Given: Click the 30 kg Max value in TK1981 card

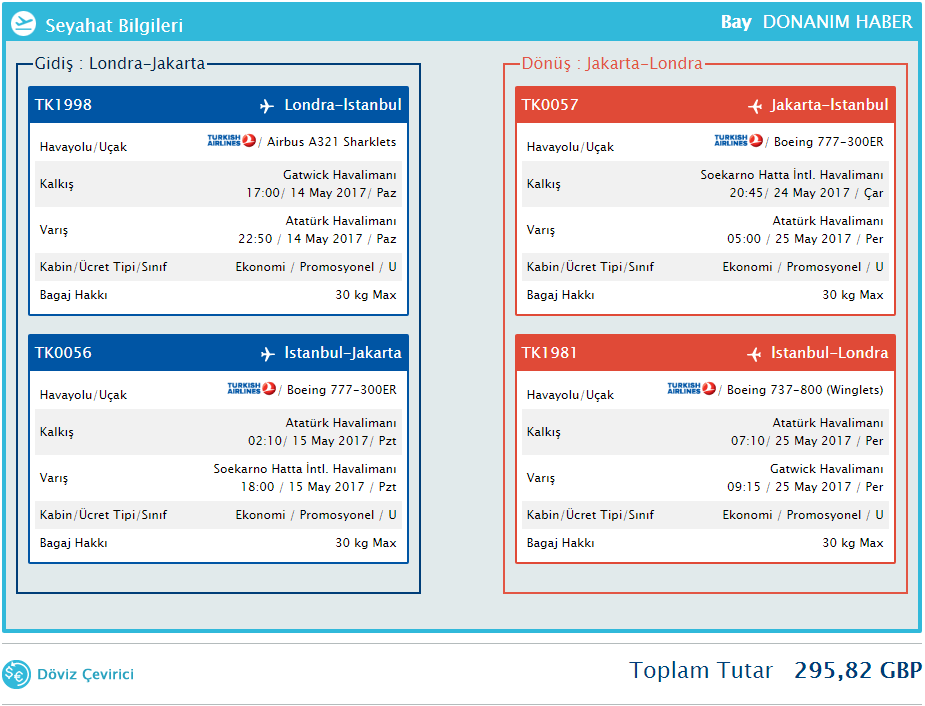Looking at the screenshot, I should tap(852, 543).
